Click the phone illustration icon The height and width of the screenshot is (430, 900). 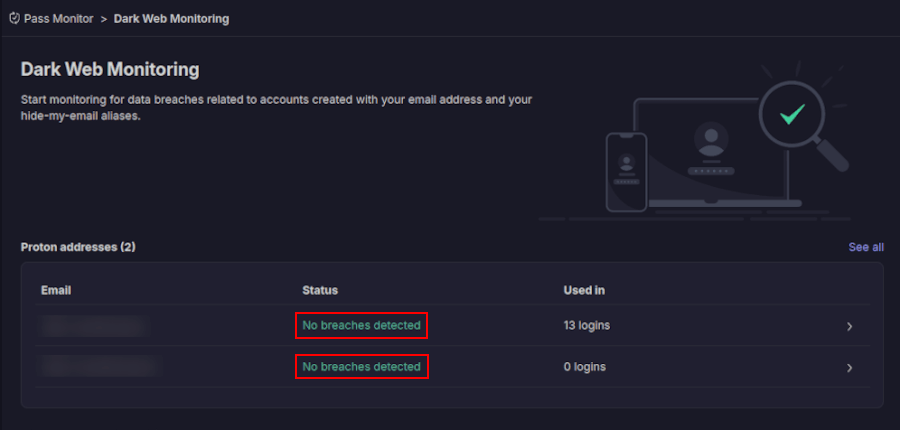pos(627,172)
